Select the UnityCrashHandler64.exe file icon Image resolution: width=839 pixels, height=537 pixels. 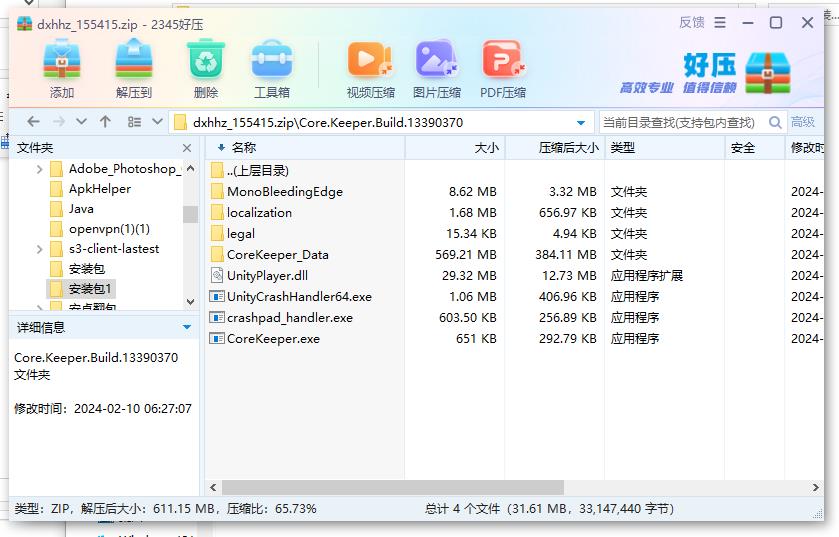[217, 296]
